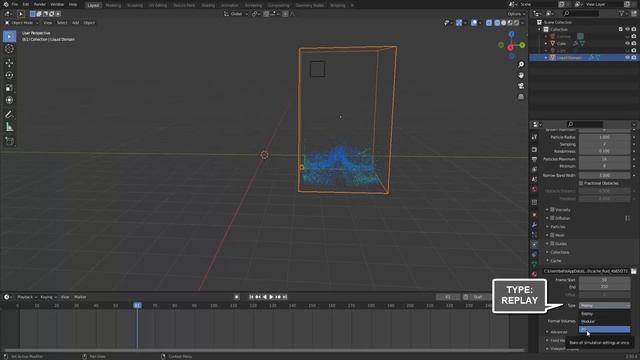Image resolution: width=640 pixels, height=360 pixels.
Task: Click the Blender logo menu
Action: coord(6,4)
